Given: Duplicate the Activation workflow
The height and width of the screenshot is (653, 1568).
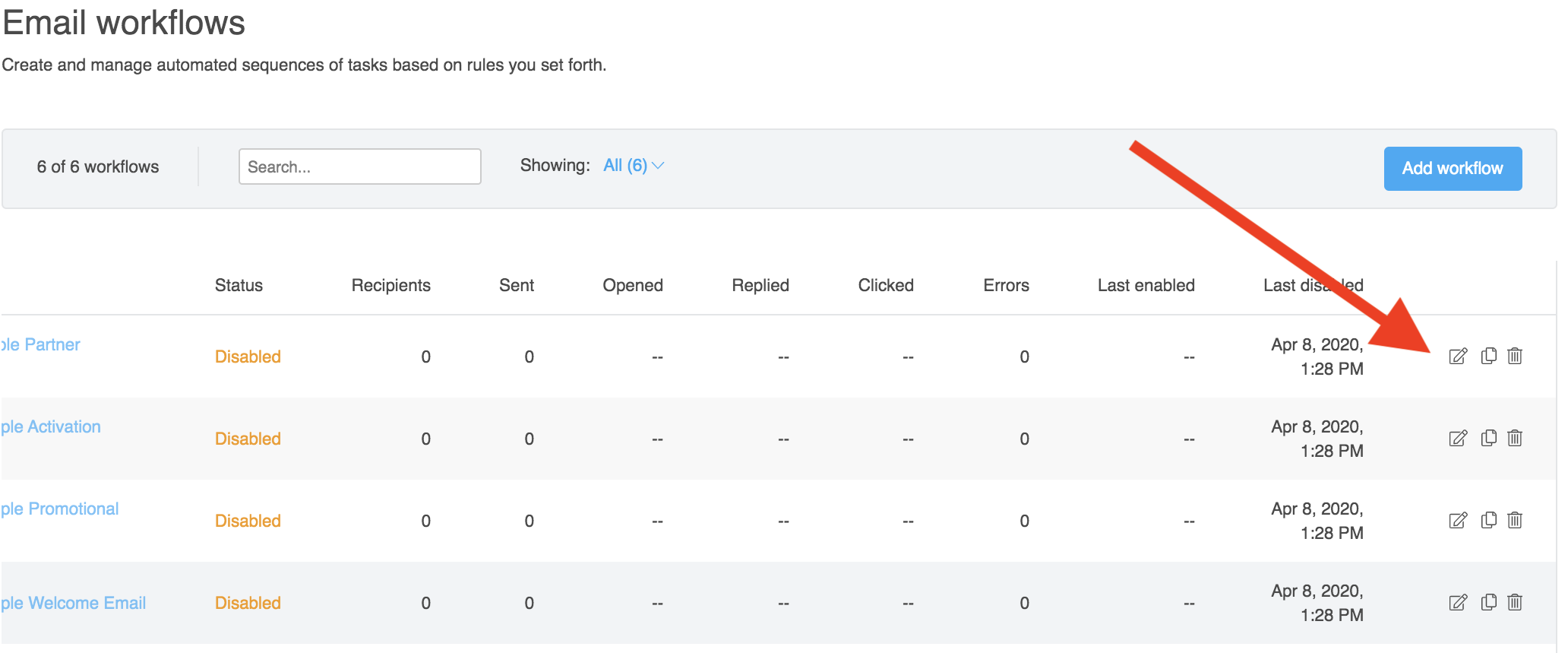Looking at the screenshot, I should (x=1489, y=438).
